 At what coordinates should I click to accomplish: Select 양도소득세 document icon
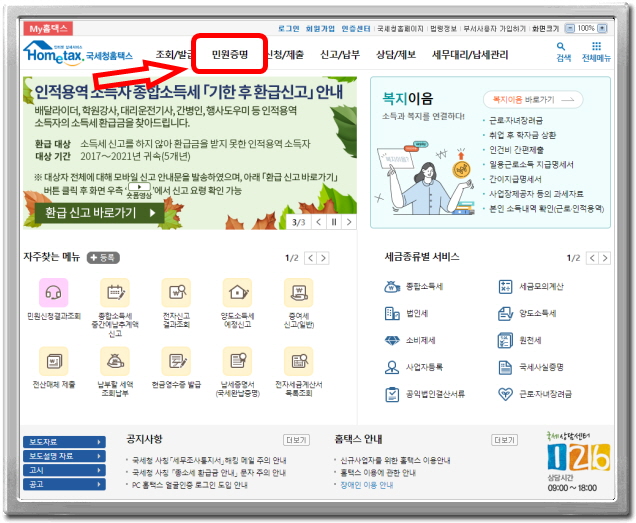(505, 313)
